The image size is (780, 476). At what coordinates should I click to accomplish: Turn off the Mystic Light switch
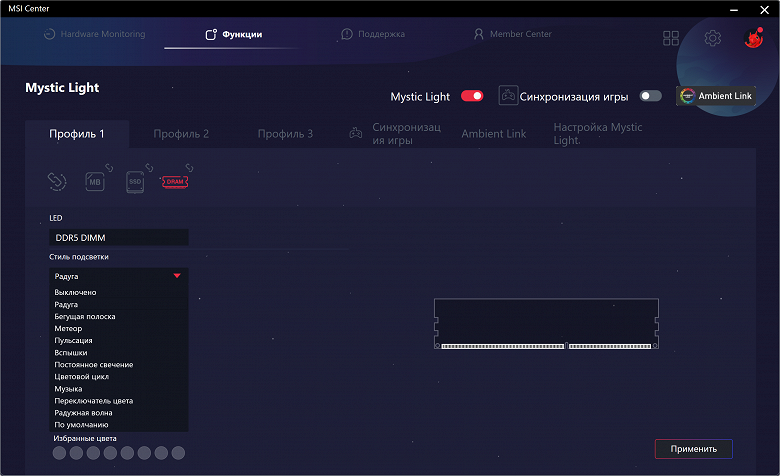coord(472,96)
